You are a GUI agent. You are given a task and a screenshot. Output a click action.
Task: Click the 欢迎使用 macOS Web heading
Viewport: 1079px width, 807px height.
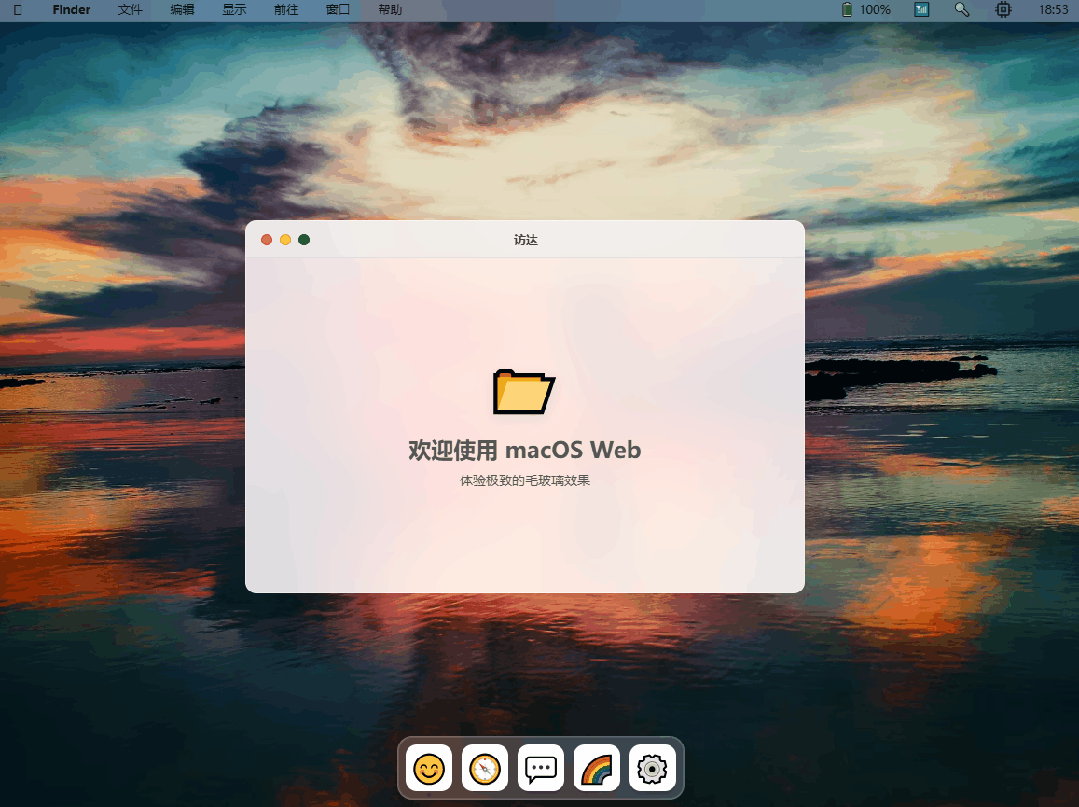pos(524,450)
